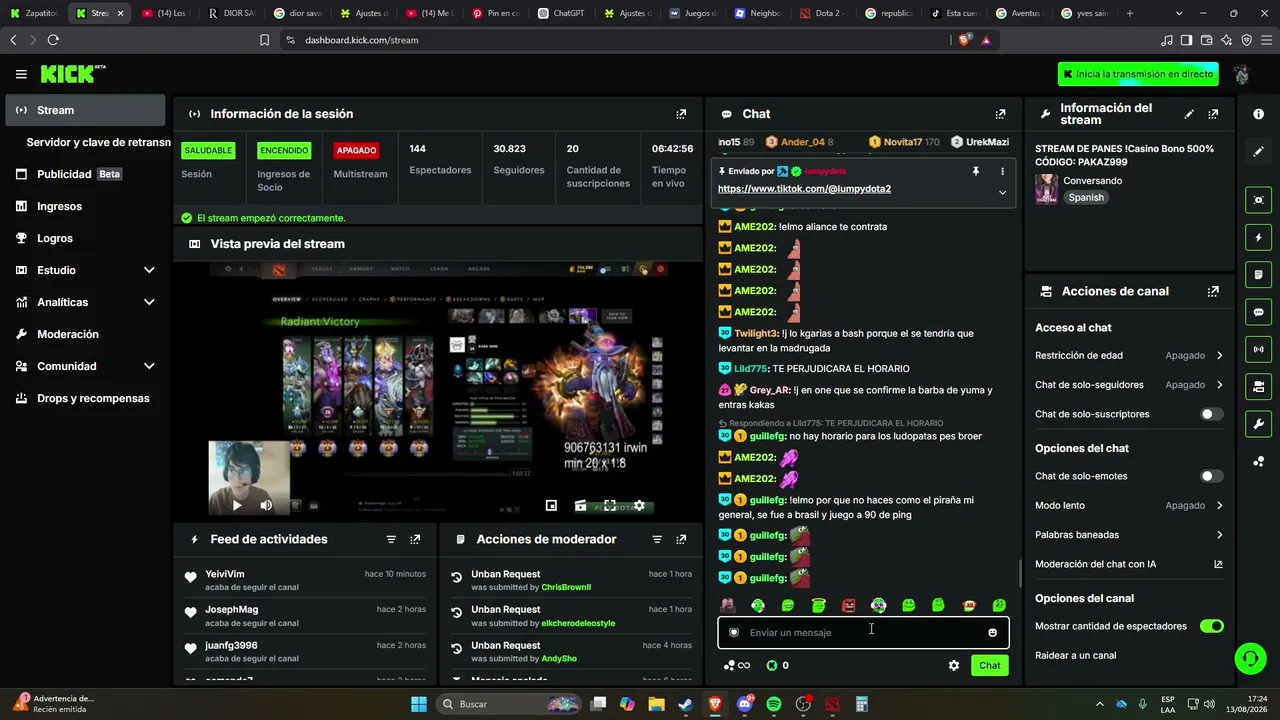The height and width of the screenshot is (720, 1280).
Task: Toggle session info broadcast widget in right sidebar
Action: (1258, 349)
